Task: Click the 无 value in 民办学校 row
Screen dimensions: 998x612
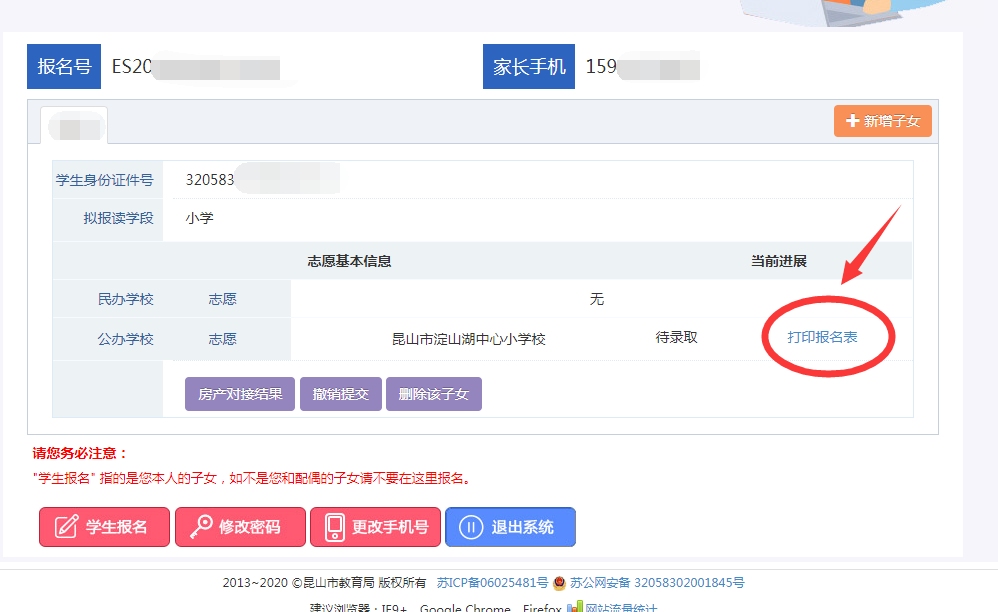Action: tap(596, 299)
